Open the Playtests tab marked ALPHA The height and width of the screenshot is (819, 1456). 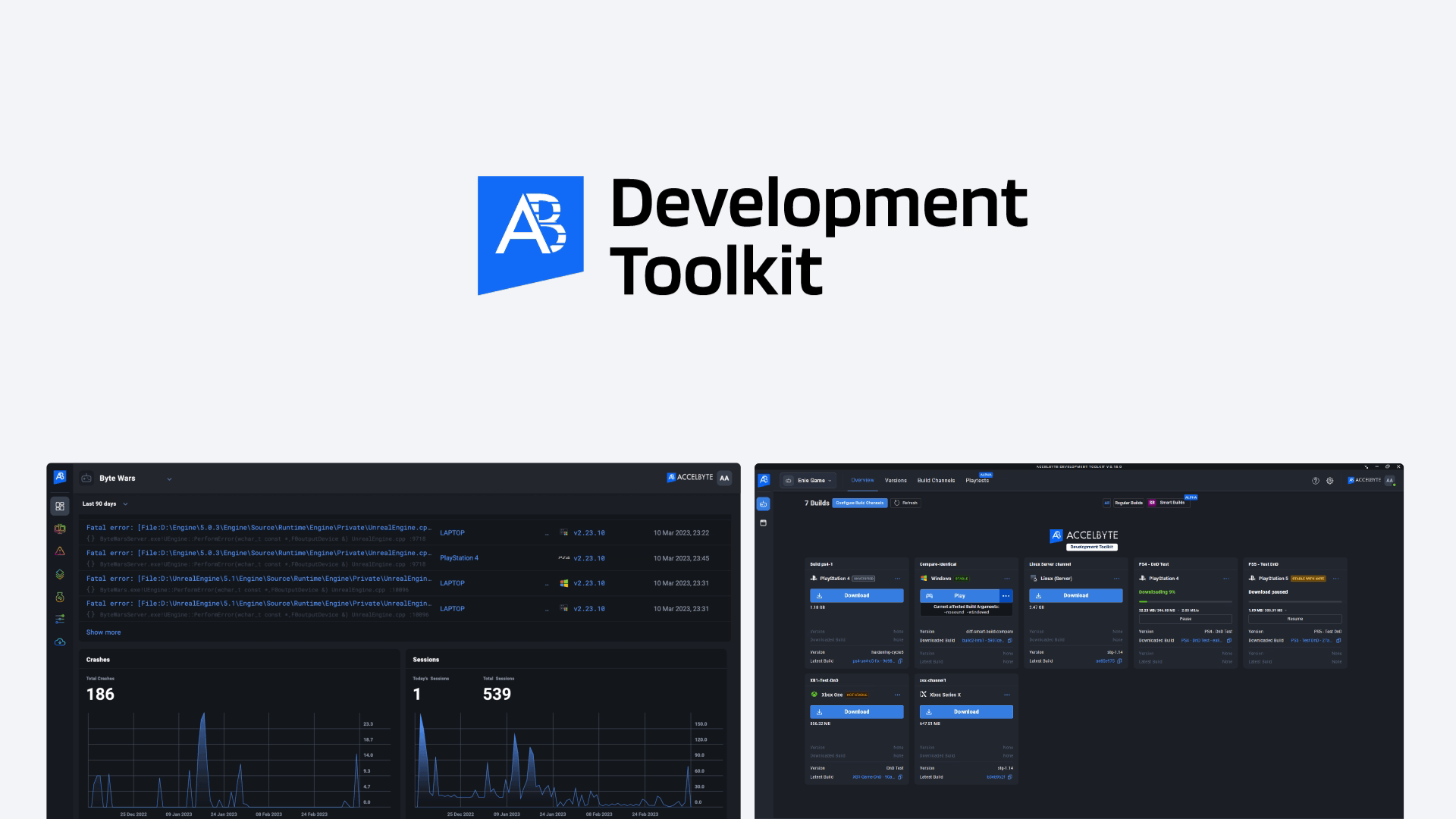[x=977, y=480]
